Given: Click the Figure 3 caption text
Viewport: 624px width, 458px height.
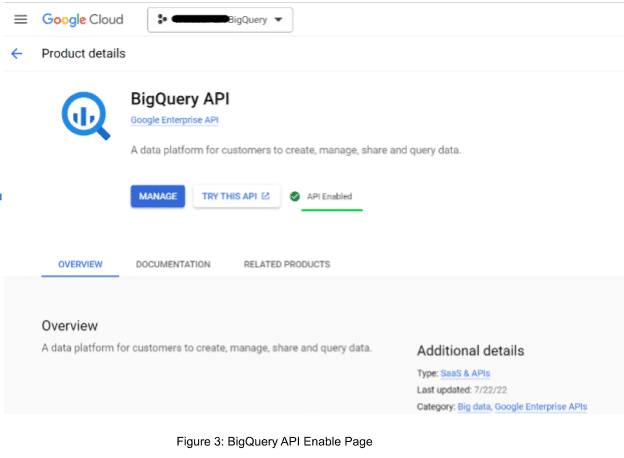Looking at the screenshot, I should click(x=275, y=441).
